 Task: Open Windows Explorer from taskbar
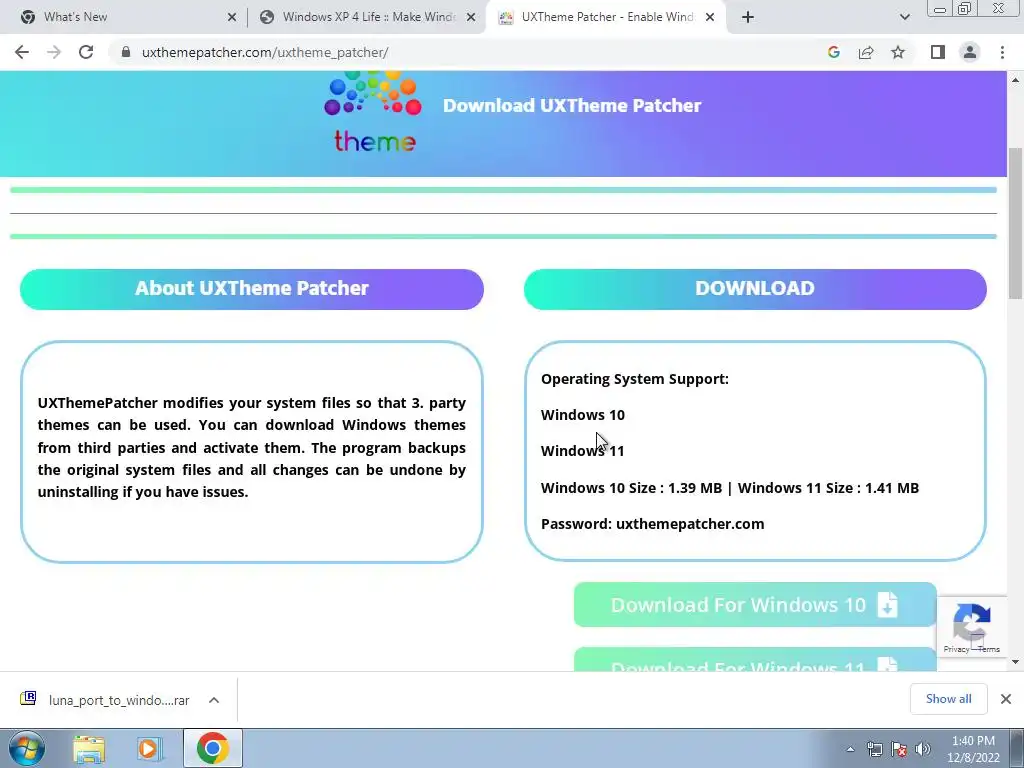tap(89, 748)
